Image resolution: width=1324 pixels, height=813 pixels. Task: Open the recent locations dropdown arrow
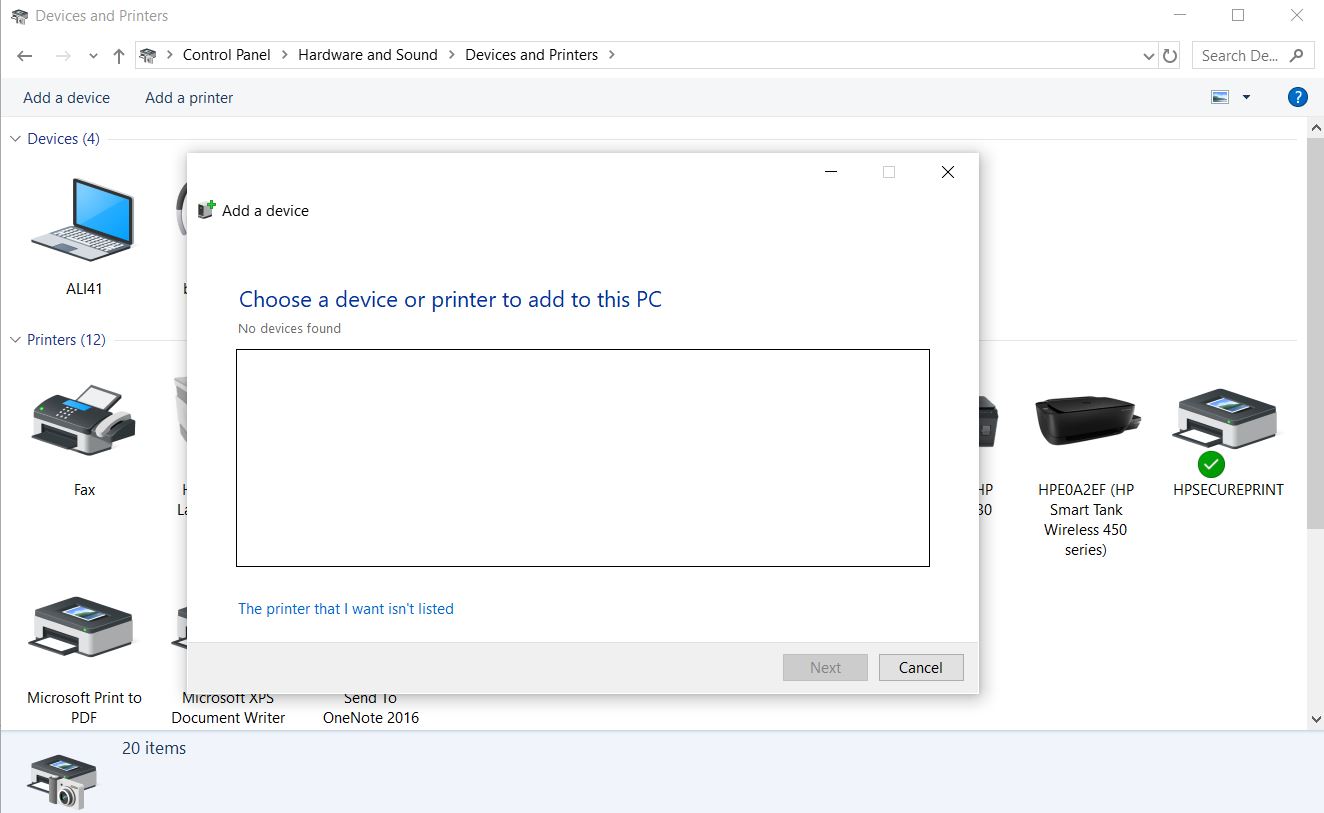coord(93,56)
